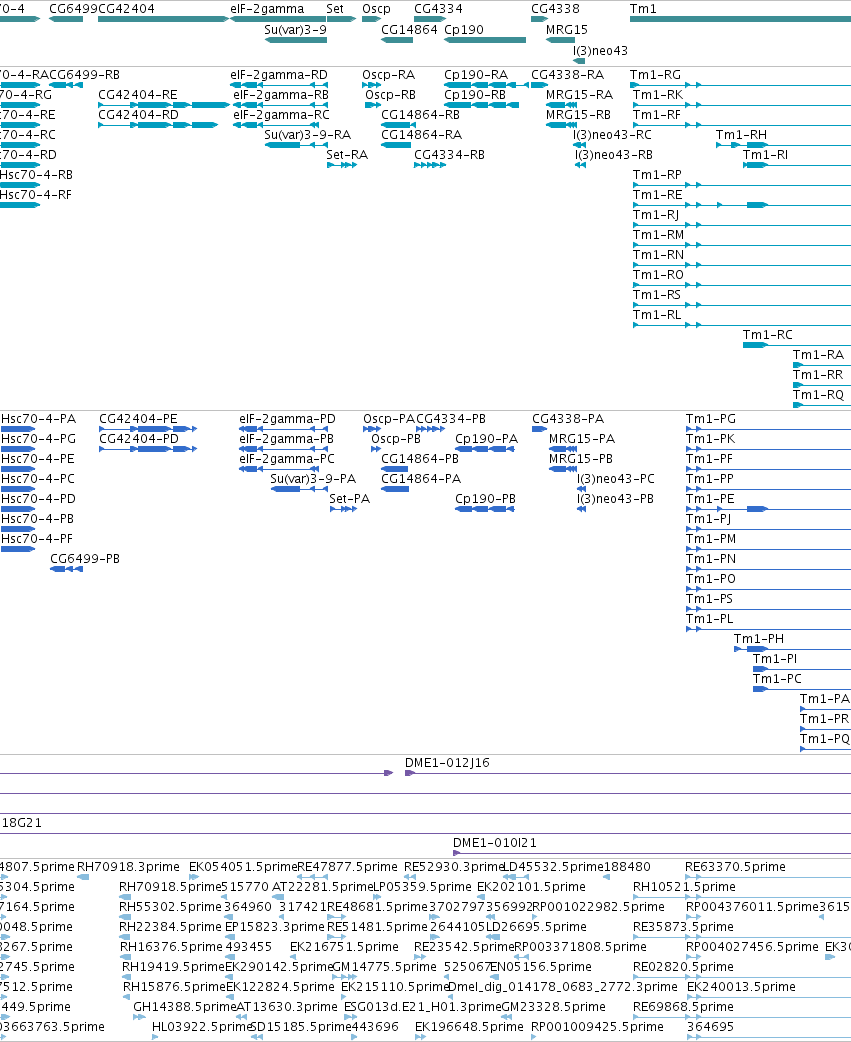851x1042 pixels.
Task: Click transcript CG4334-RB label
Action: pos(449,155)
